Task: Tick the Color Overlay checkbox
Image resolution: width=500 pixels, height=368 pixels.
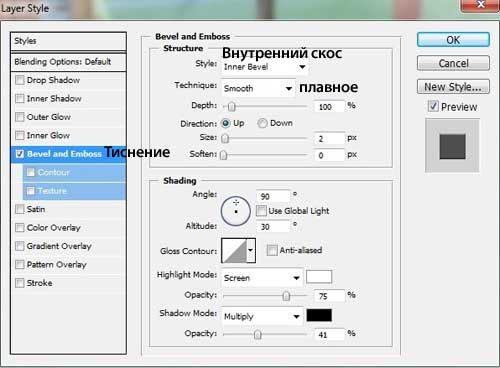Action: click(x=20, y=228)
